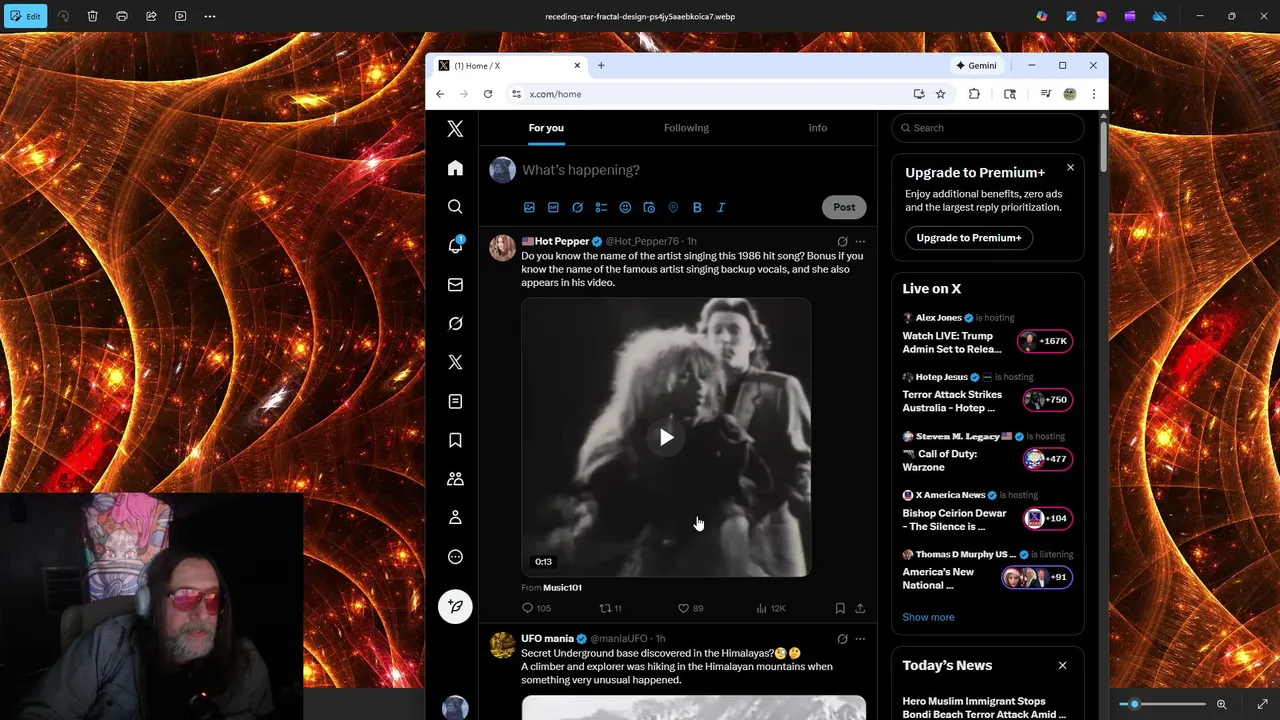Click Show more under Live on X
This screenshot has width=1280, height=720.
coord(928,617)
